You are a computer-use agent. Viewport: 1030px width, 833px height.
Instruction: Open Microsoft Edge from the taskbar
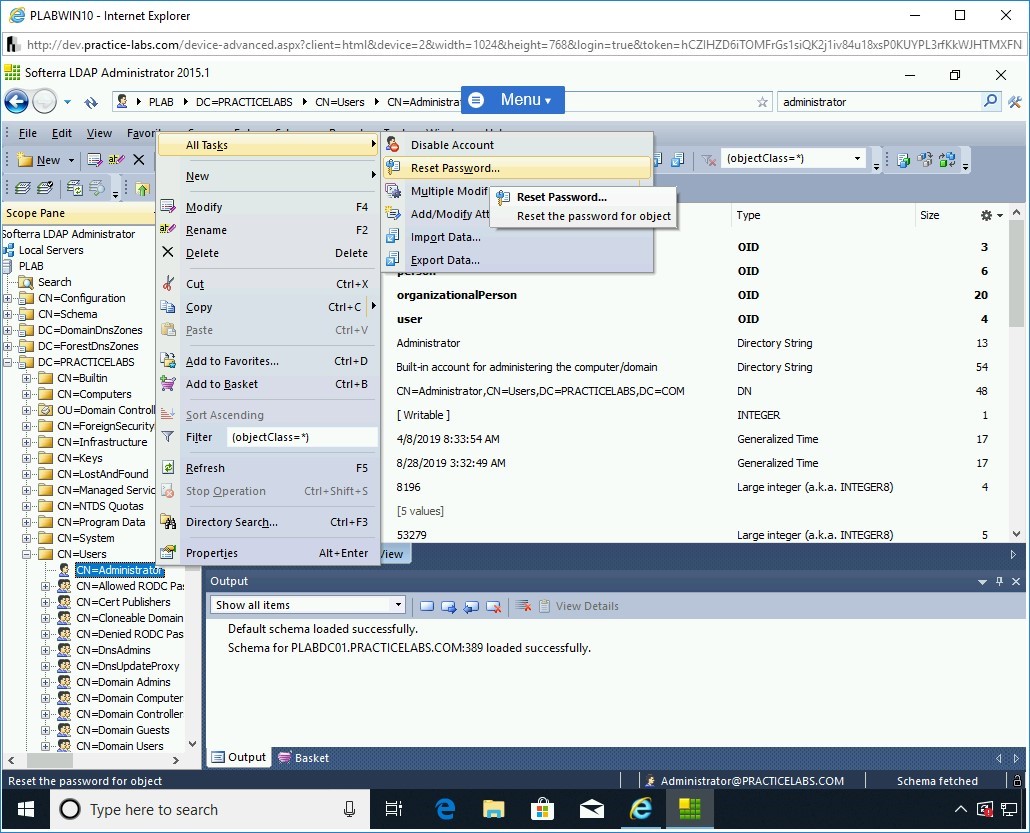(x=446, y=809)
